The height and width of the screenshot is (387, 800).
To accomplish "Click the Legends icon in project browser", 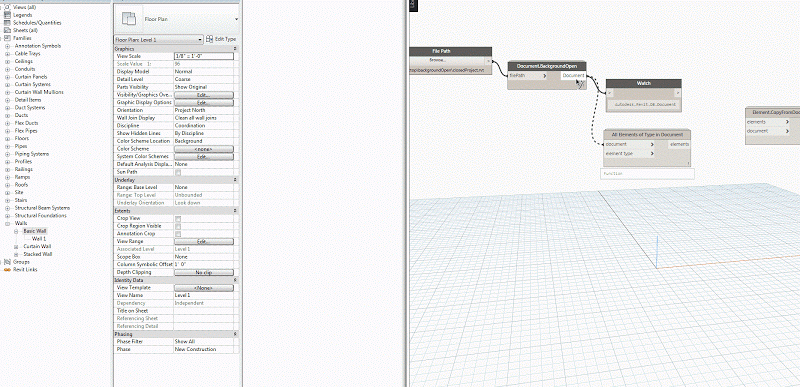I will [x=7, y=15].
